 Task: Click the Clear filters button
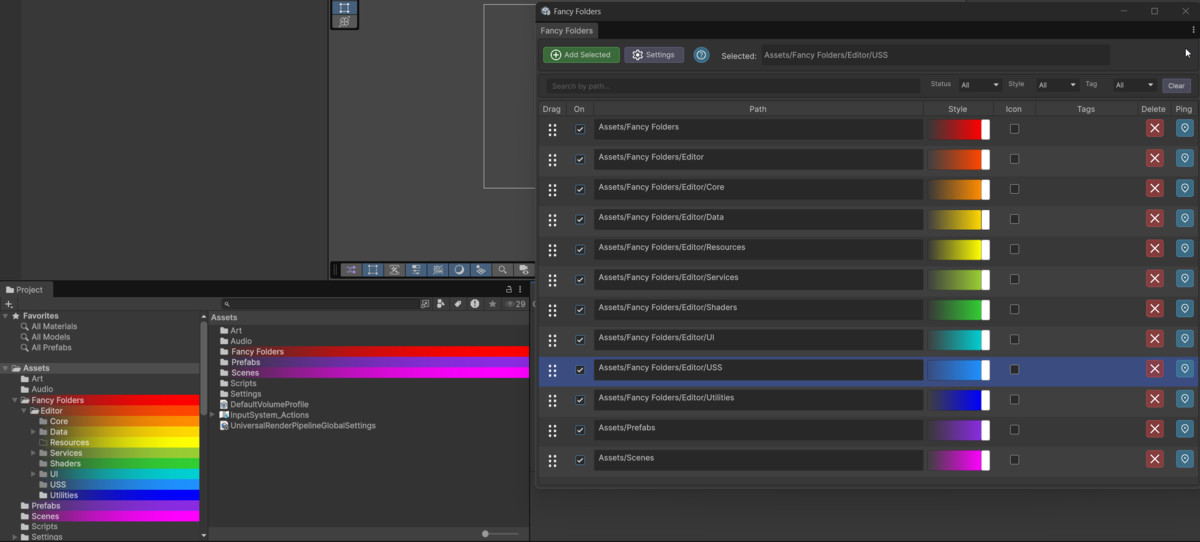(x=1176, y=85)
